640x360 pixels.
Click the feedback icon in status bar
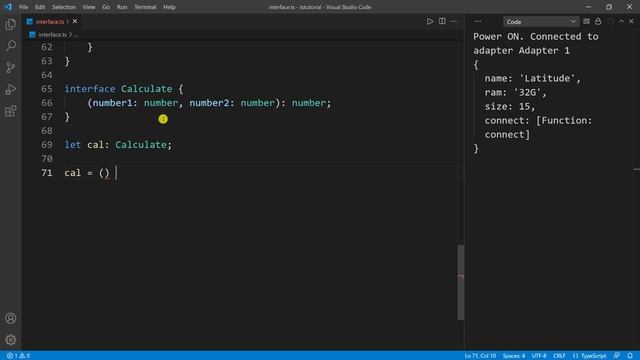(616, 356)
